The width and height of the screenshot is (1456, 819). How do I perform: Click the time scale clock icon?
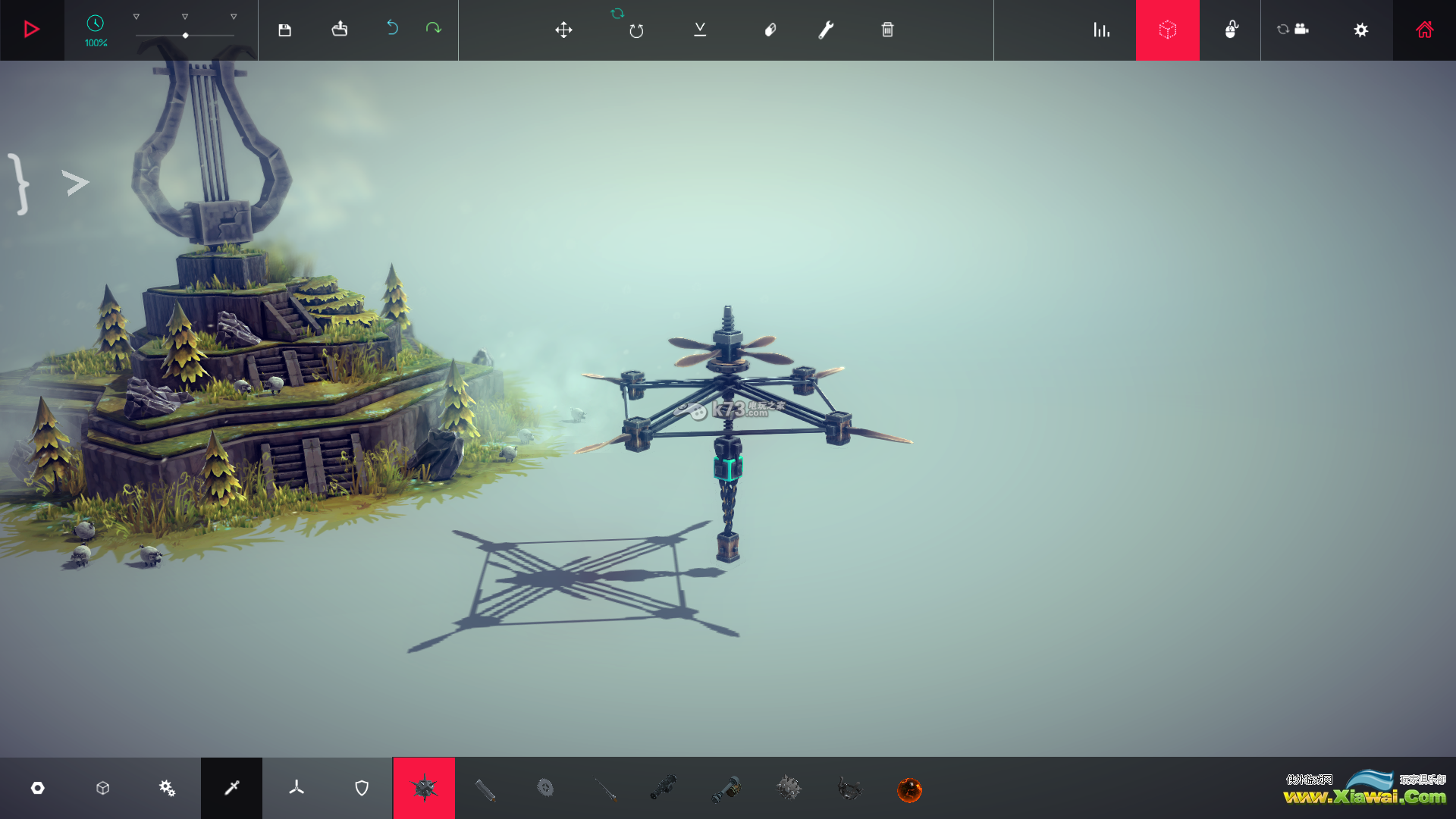coord(95,24)
